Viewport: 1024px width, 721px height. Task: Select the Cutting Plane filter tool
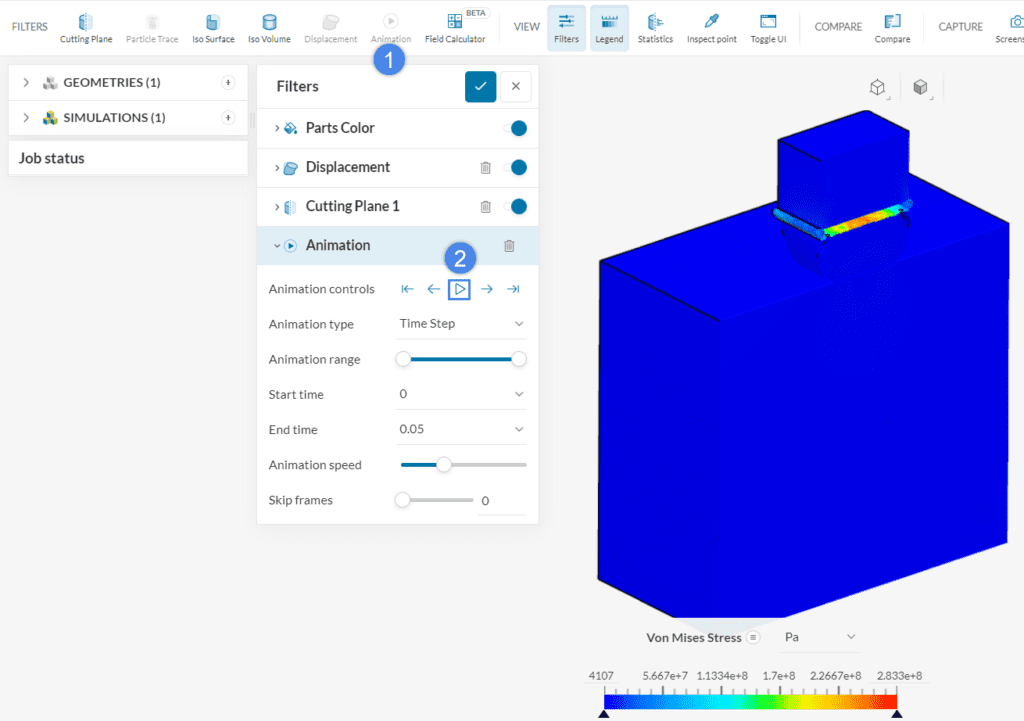point(85,27)
